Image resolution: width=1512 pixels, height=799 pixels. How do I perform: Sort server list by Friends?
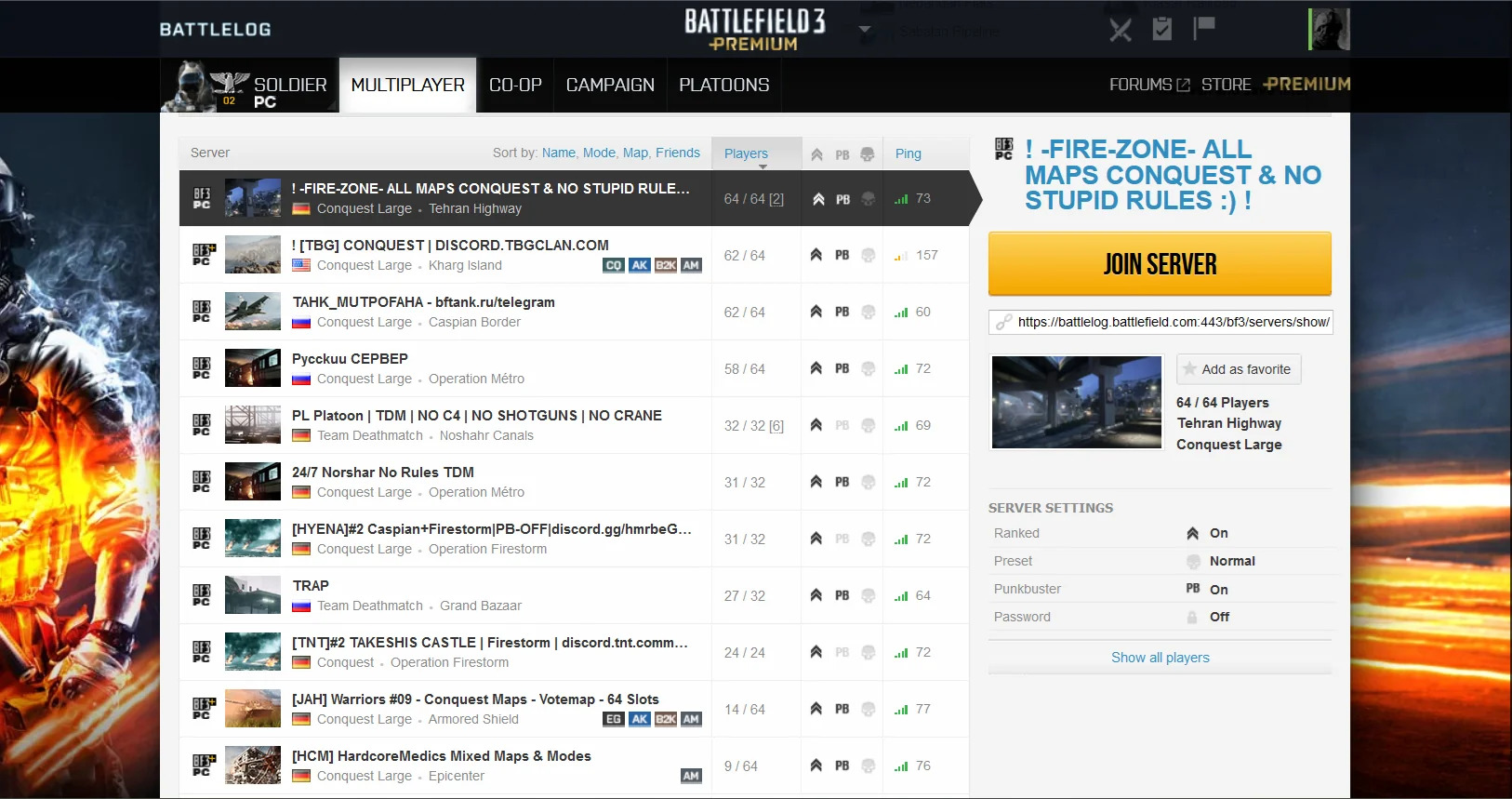(x=678, y=153)
